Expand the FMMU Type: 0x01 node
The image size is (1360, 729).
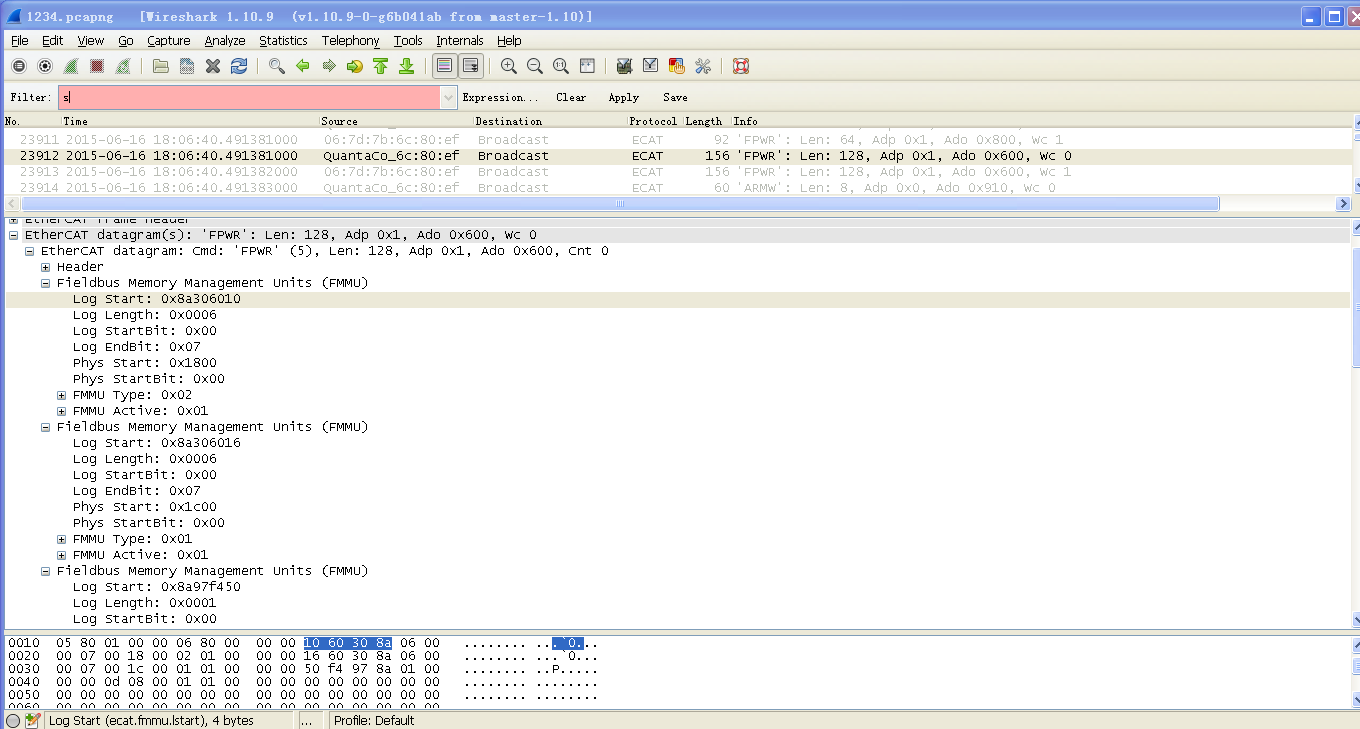pyautogui.click(x=62, y=539)
